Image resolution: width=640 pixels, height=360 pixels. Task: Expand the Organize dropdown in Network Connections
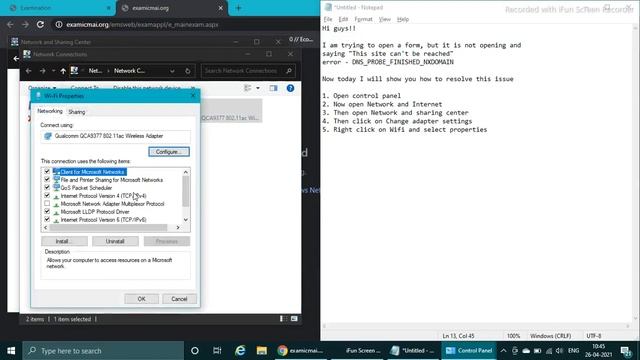pos(42,88)
